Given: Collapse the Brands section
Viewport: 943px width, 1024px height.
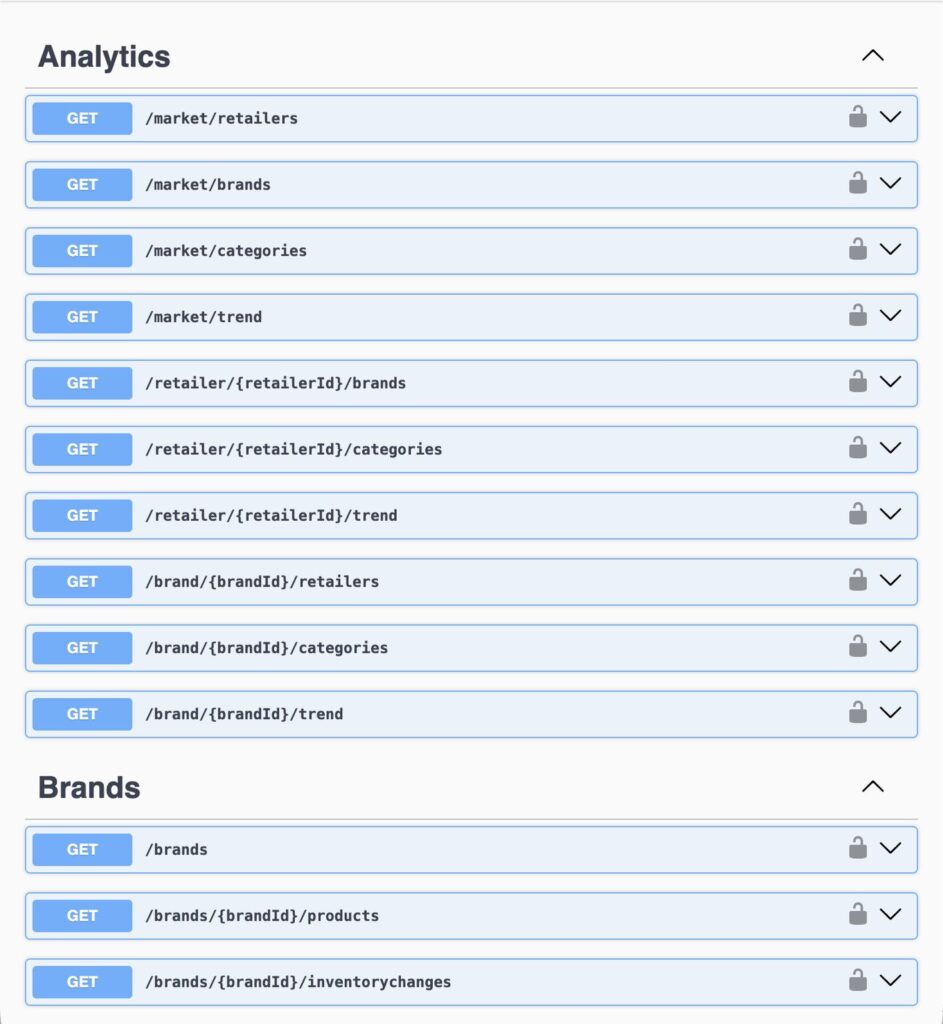Looking at the screenshot, I should coord(872,787).
